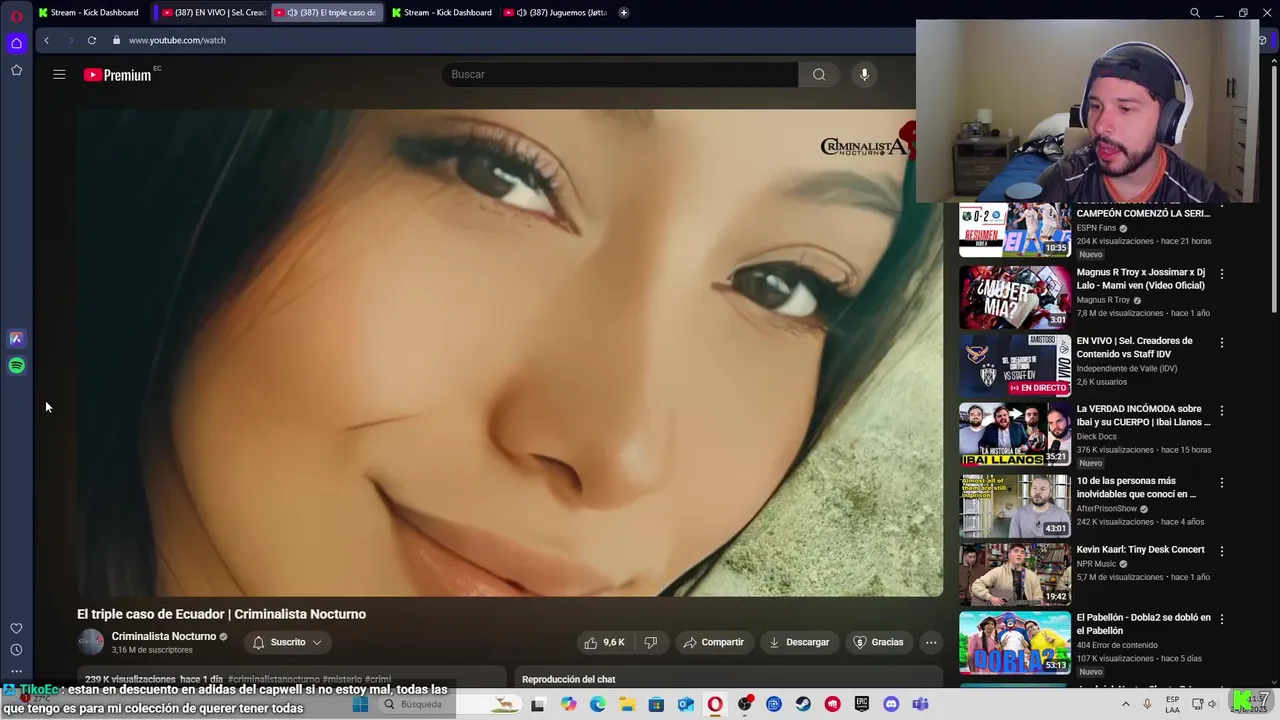Open Microsoft Teams from the taskbar
This screenshot has height=720, width=1280.
(x=920, y=704)
